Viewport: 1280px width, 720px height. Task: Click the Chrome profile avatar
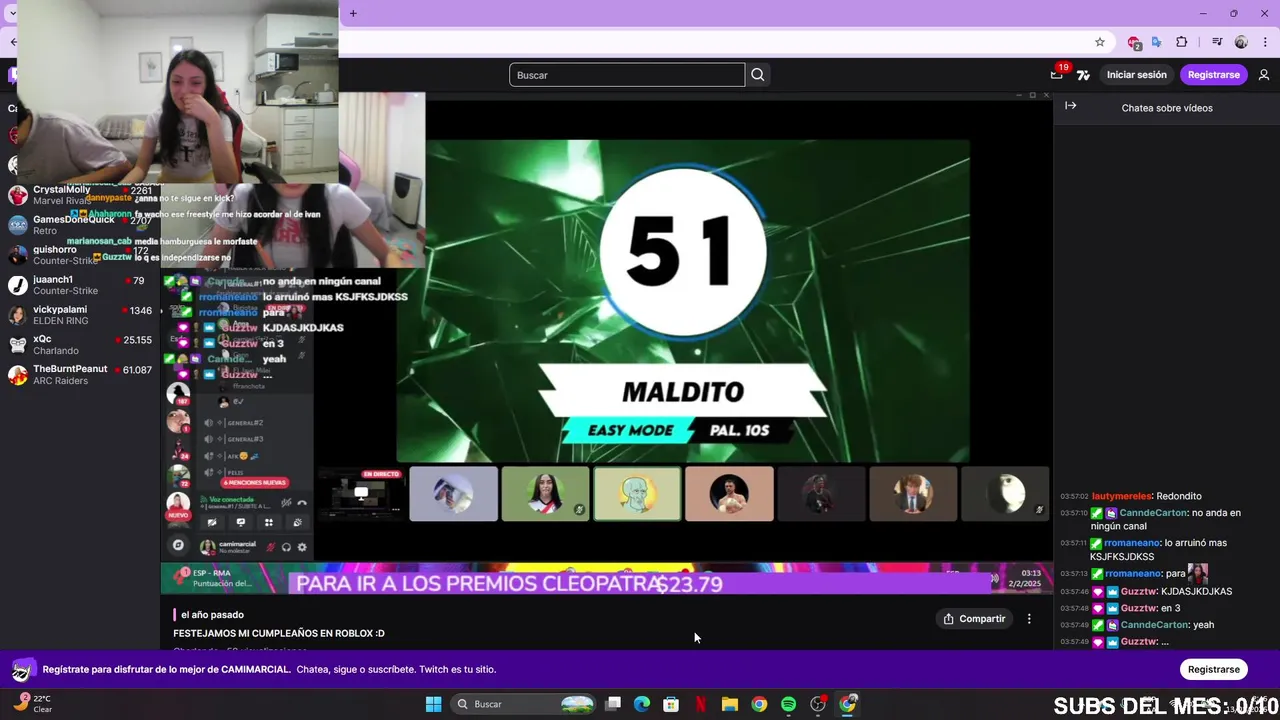[x=1241, y=42]
